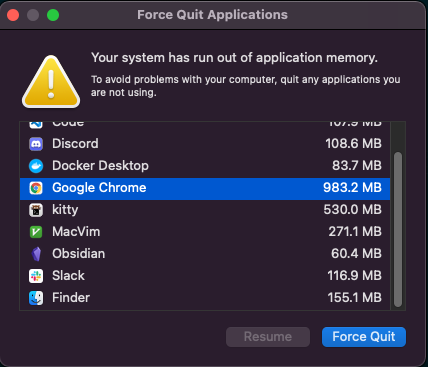Click the MacVim icon
The image size is (428, 367).
[36, 232]
